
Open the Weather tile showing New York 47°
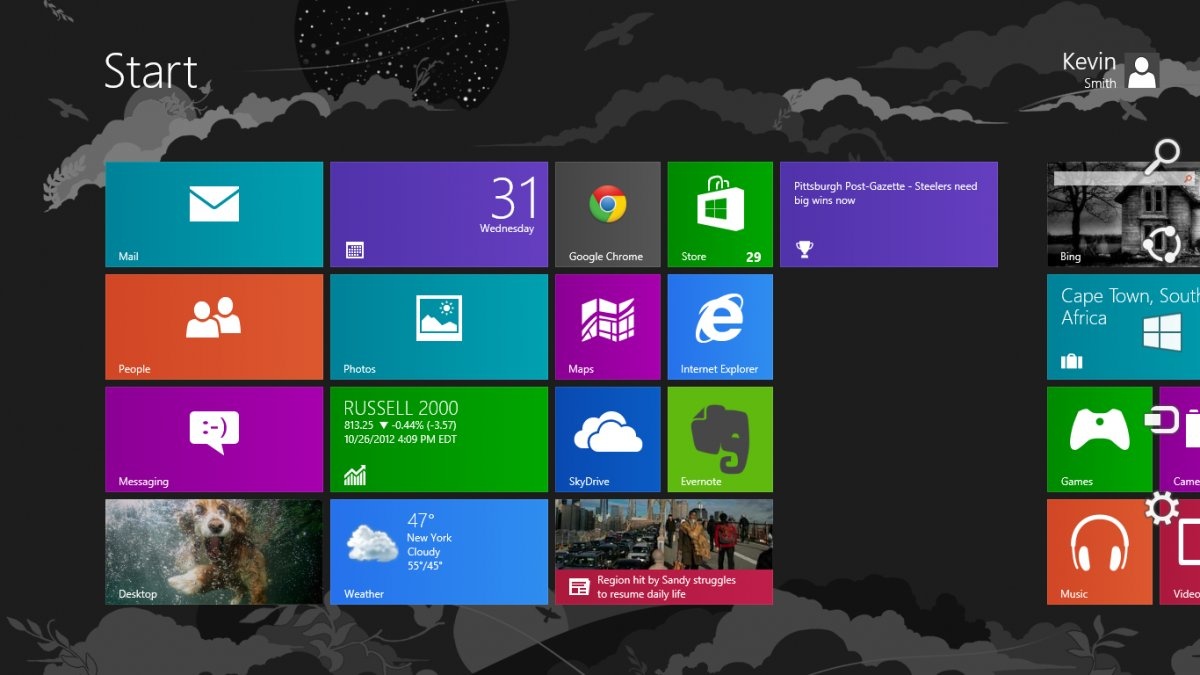point(438,551)
